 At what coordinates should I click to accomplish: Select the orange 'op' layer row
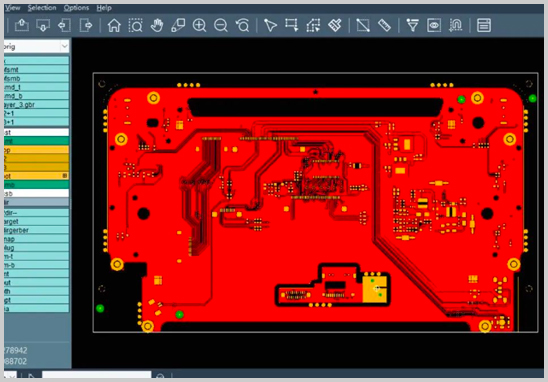coord(36,150)
